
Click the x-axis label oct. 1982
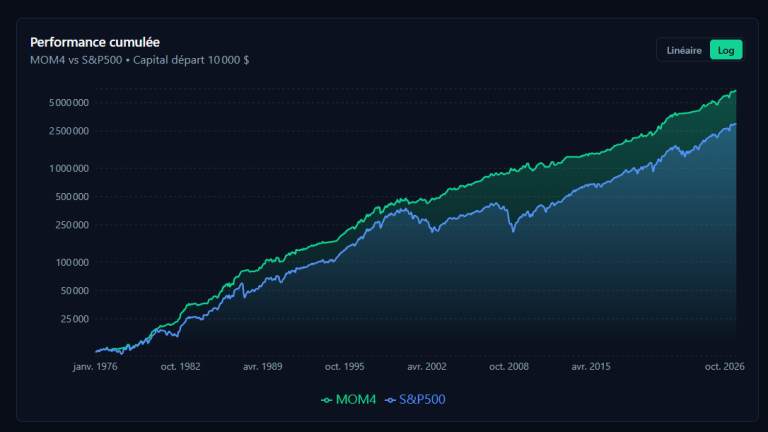pos(180,366)
